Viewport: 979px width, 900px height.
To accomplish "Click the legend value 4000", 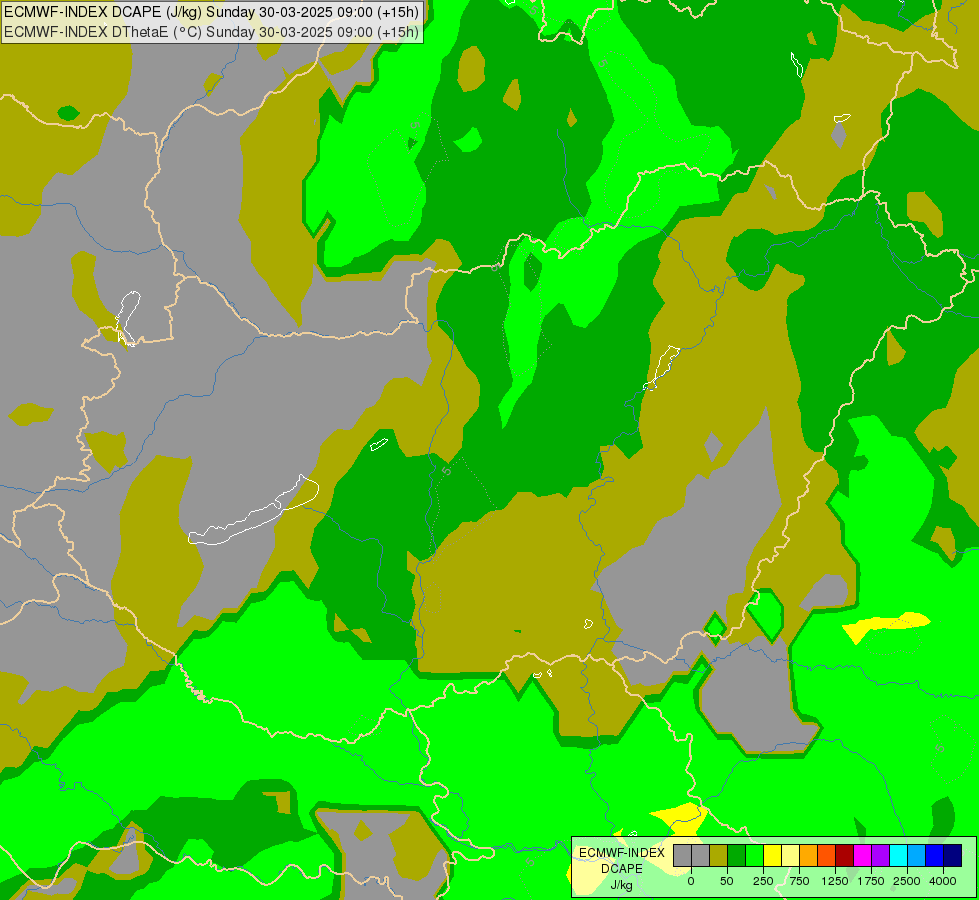I will [943, 881].
